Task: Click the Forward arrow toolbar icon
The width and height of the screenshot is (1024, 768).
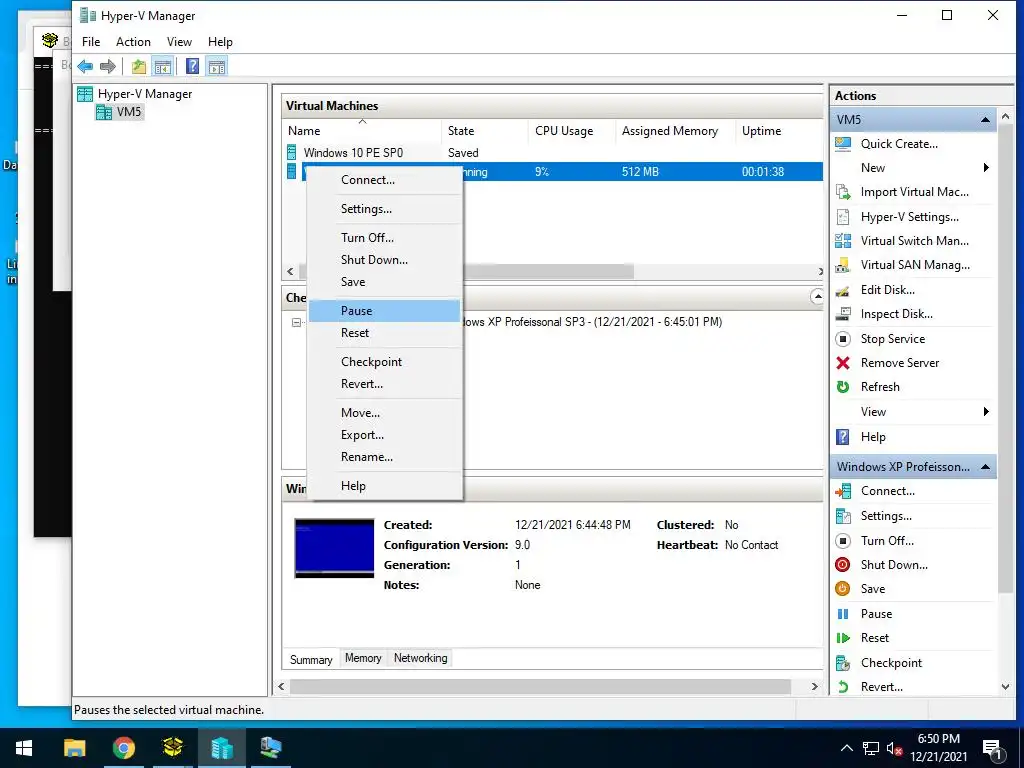Action: (x=108, y=66)
